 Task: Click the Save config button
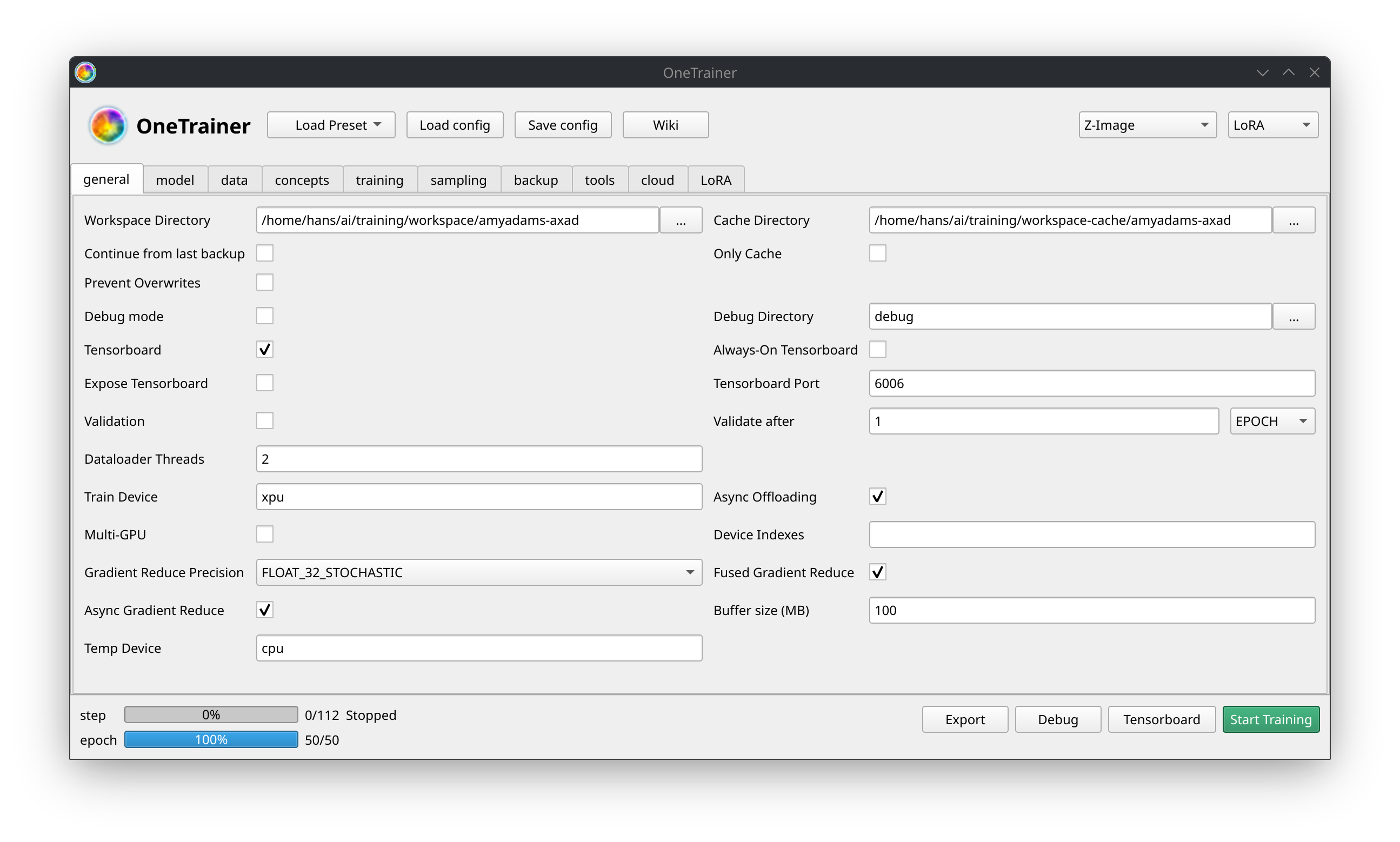(x=562, y=125)
